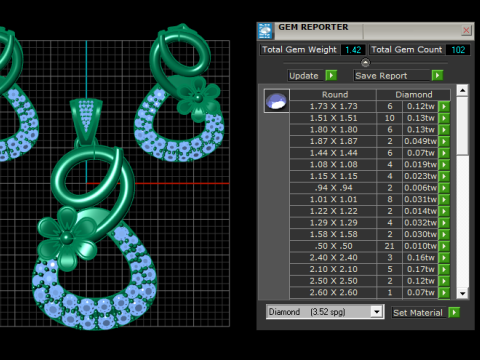This screenshot has height=360, width=480.
Task: Click the scrollbar down arrow in gem list
Action: (x=462, y=293)
